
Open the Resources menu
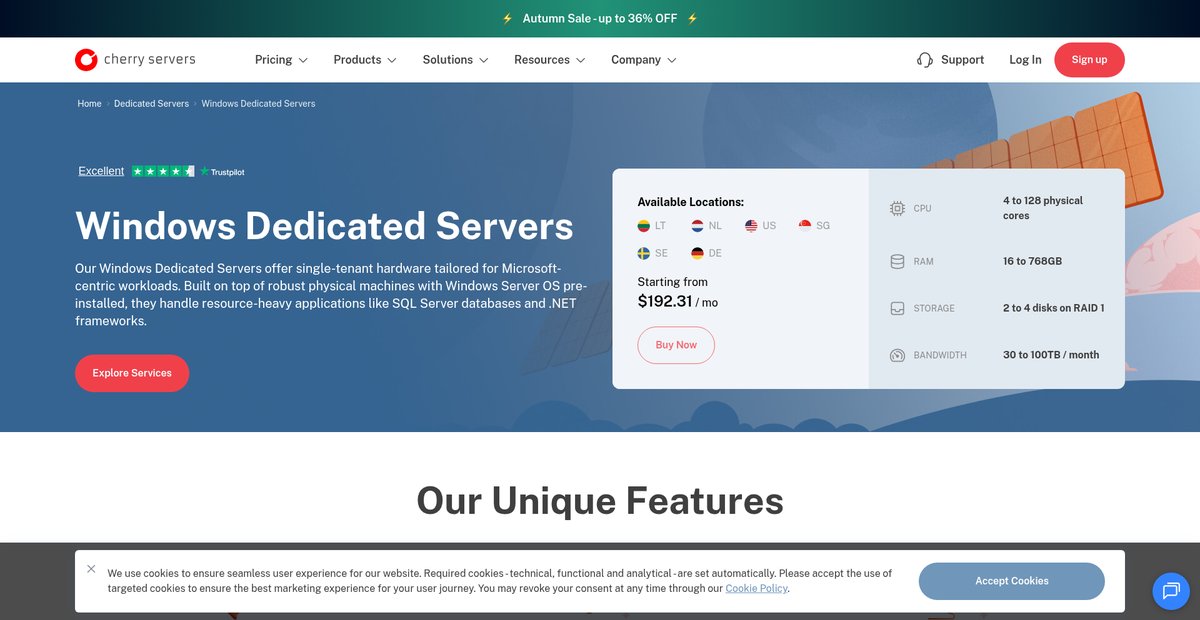tap(549, 60)
